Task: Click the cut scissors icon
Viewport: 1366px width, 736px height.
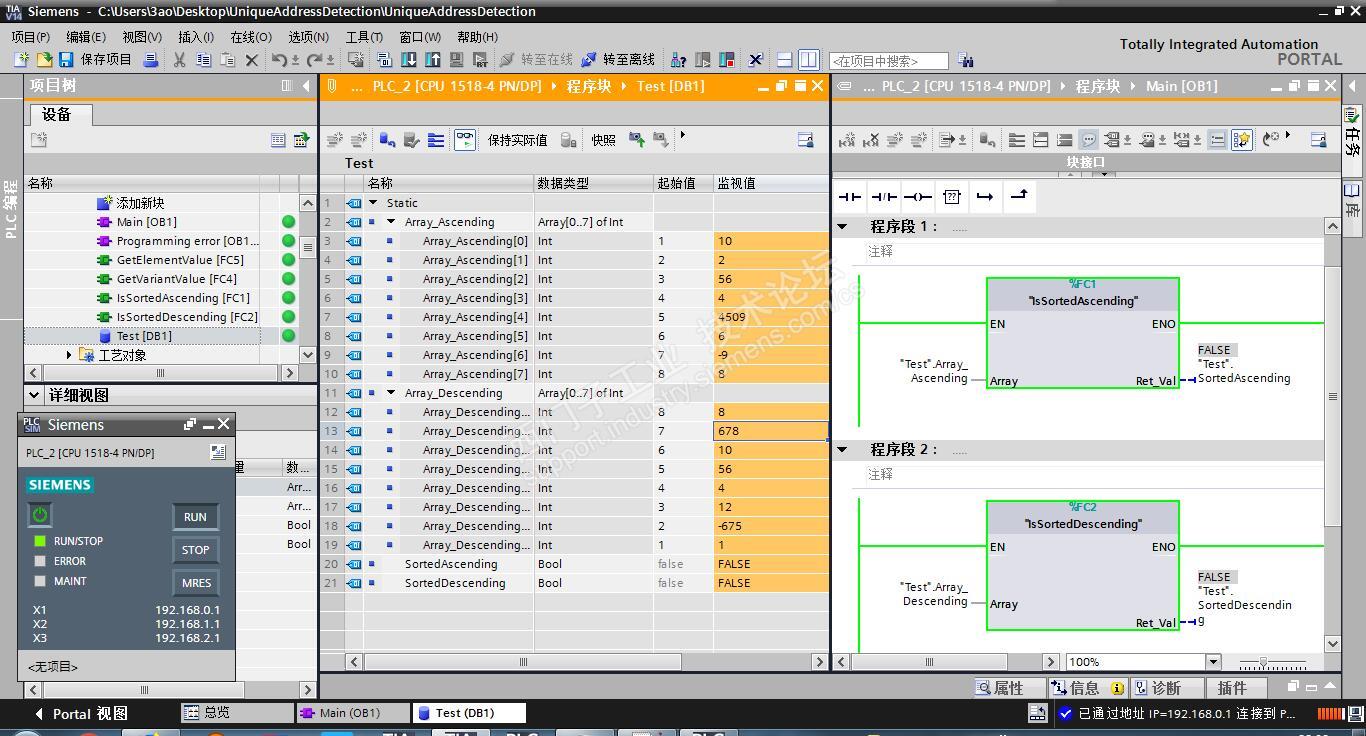Action: tap(179, 60)
